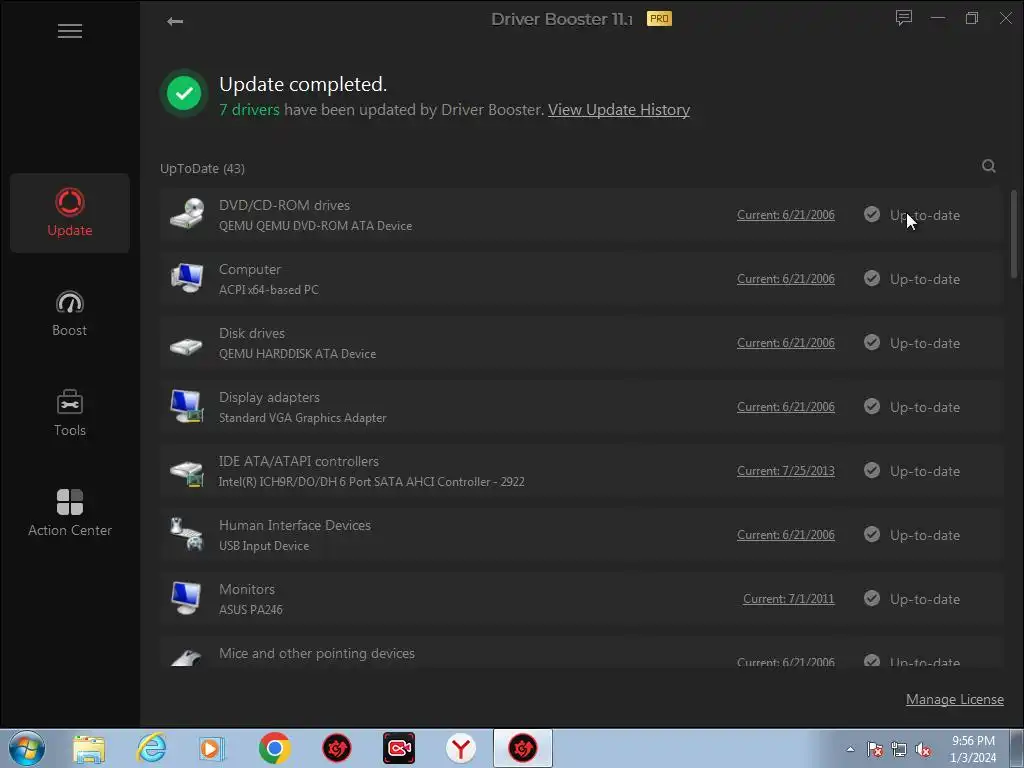Click Manage License link
The image size is (1024, 768).
[954, 699]
